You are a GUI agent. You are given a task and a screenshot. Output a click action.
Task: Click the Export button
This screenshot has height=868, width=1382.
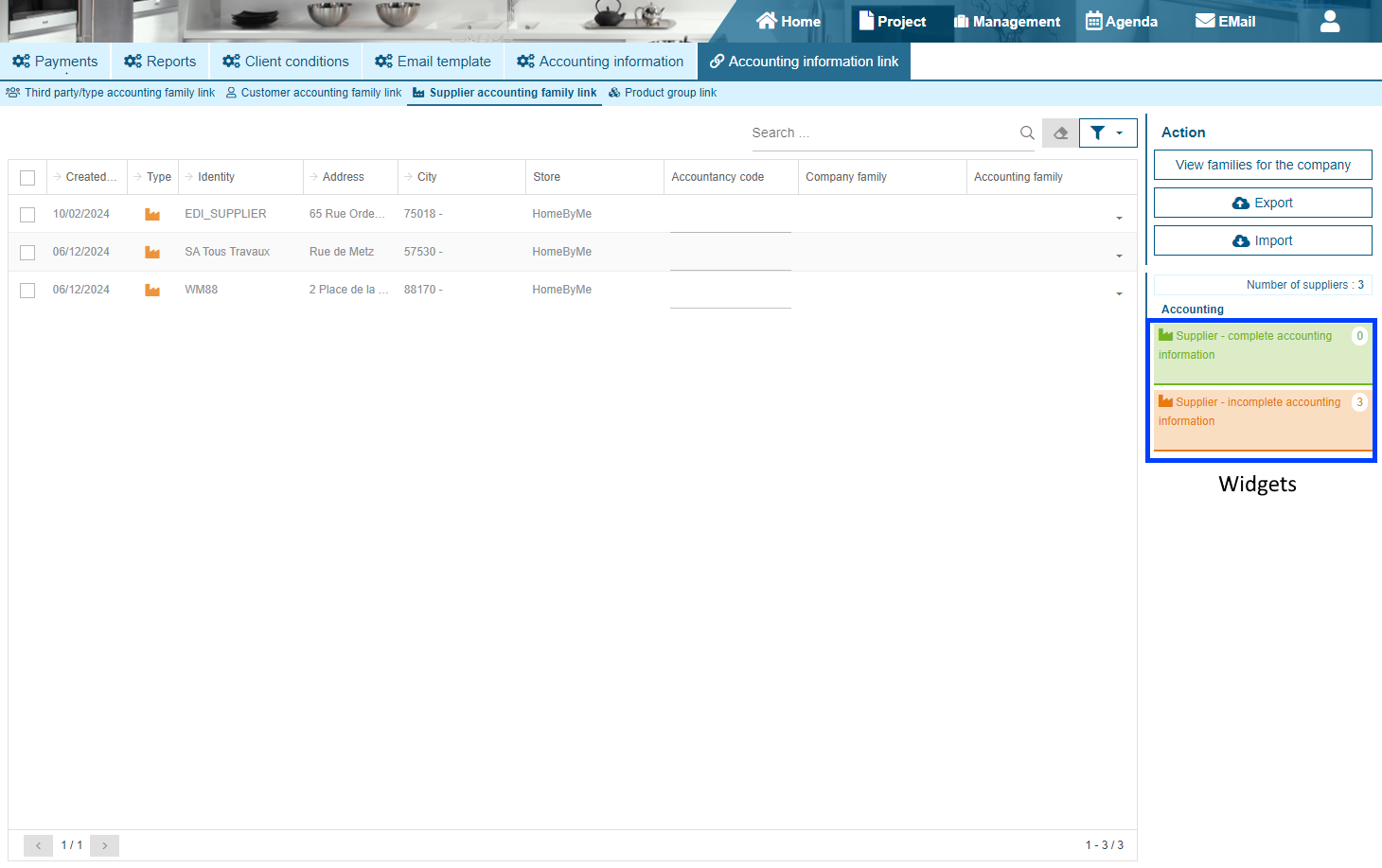(x=1263, y=203)
